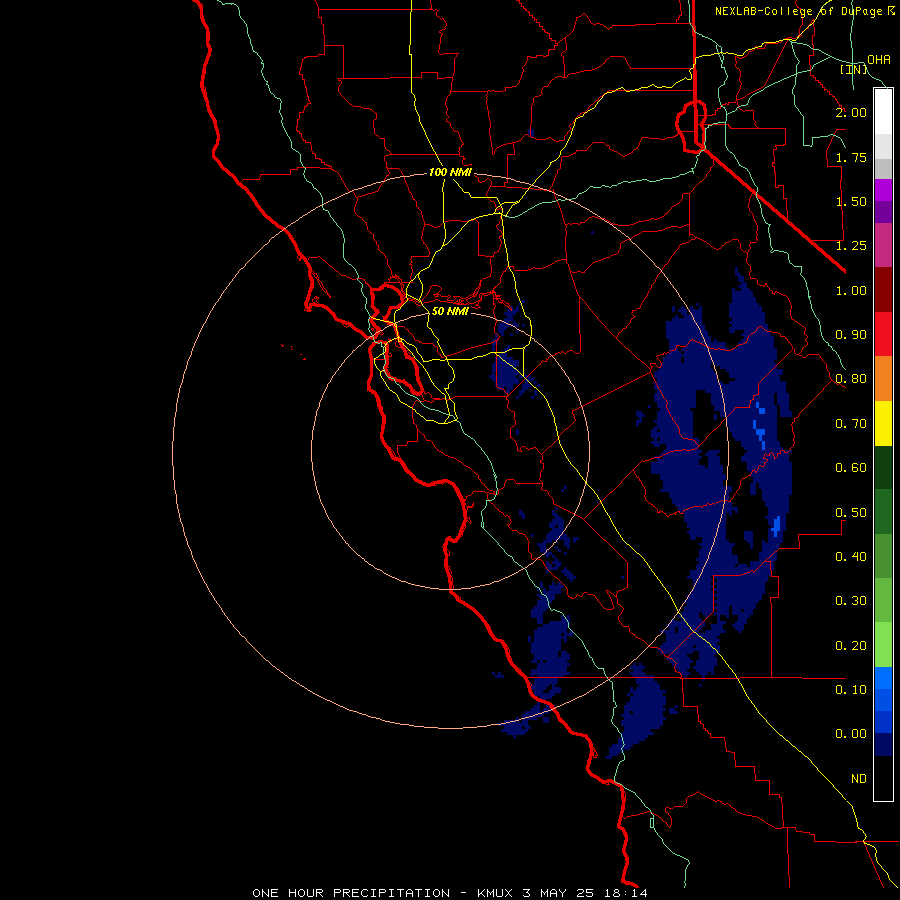Select the light blue swatch near 0.10
This screenshot has width=900, height=900.
883,678
